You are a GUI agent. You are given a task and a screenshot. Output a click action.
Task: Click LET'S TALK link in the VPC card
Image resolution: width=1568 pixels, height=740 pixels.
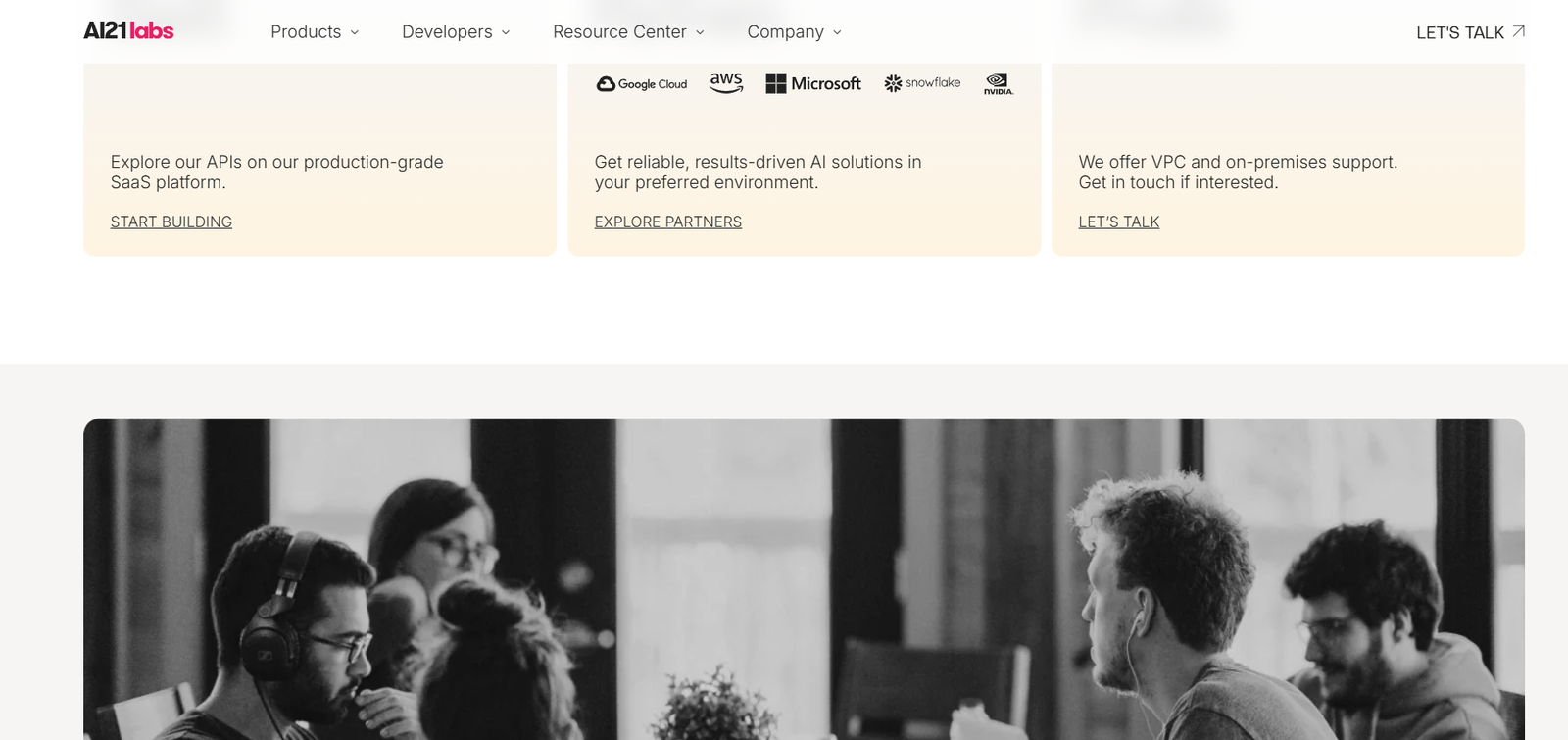tap(1118, 222)
